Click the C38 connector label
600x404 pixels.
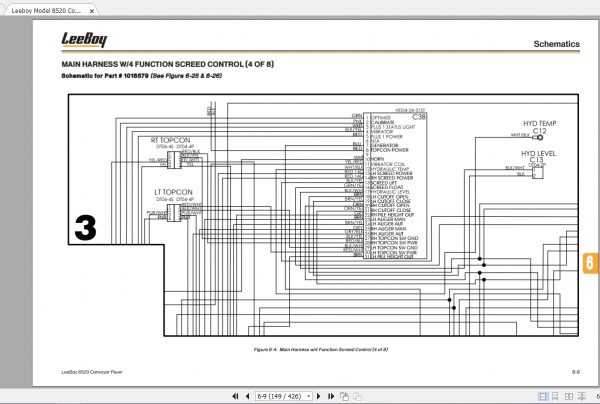pos(419,117)
